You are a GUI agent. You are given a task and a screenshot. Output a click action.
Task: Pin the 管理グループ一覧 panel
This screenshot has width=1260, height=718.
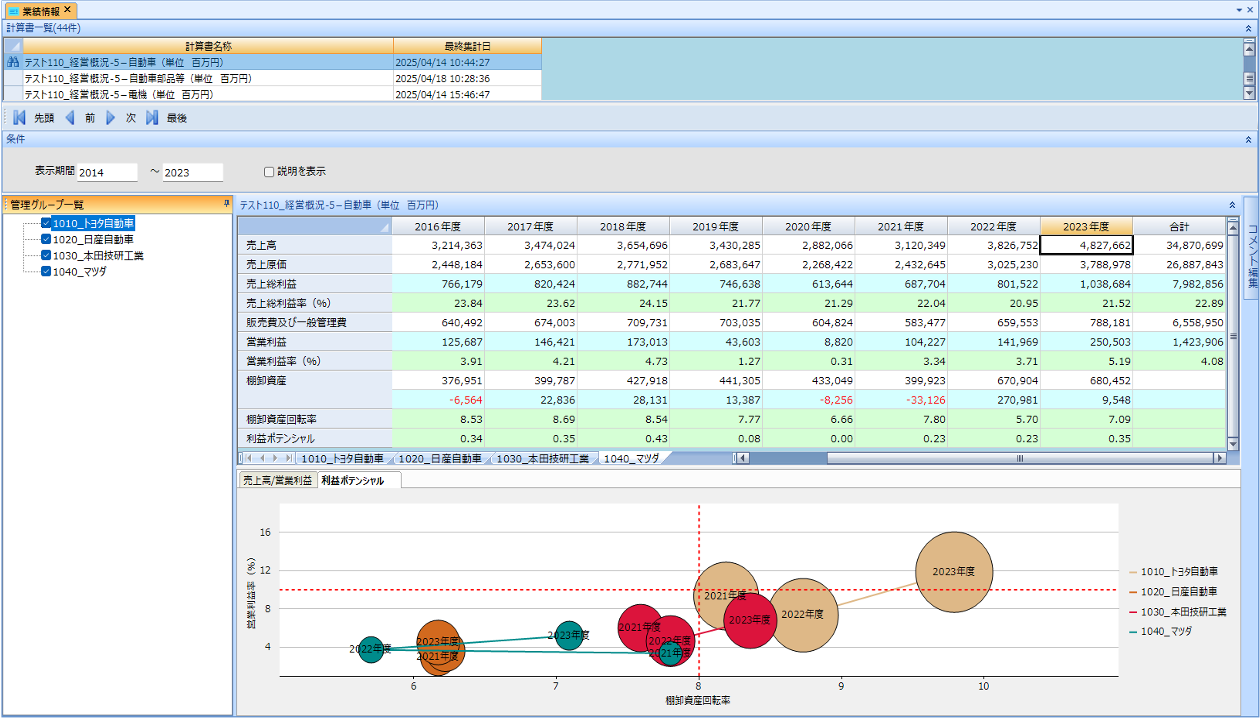(x=226, y=204)
